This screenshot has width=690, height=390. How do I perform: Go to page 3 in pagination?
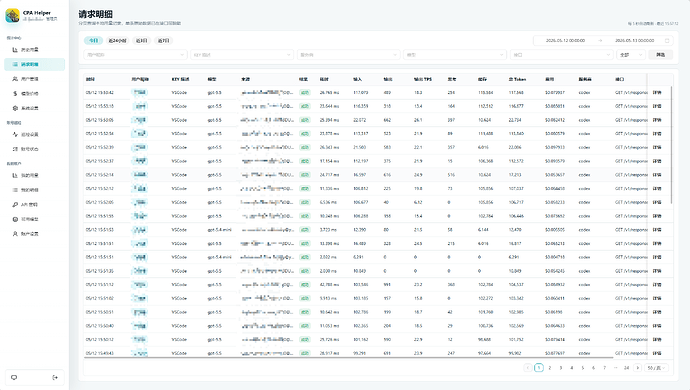[561, 368]
